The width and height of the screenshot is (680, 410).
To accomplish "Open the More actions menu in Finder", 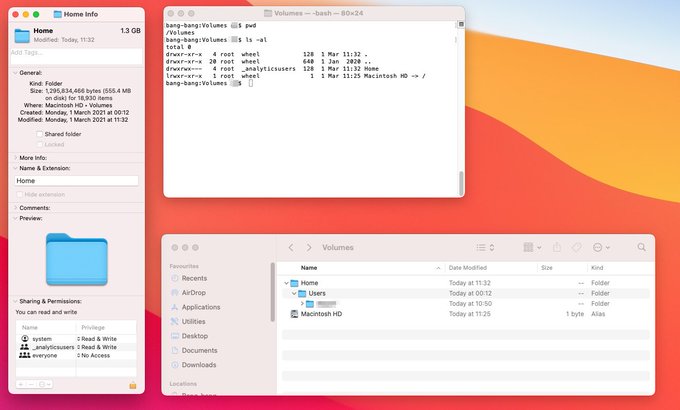I will tap(601, 247).
